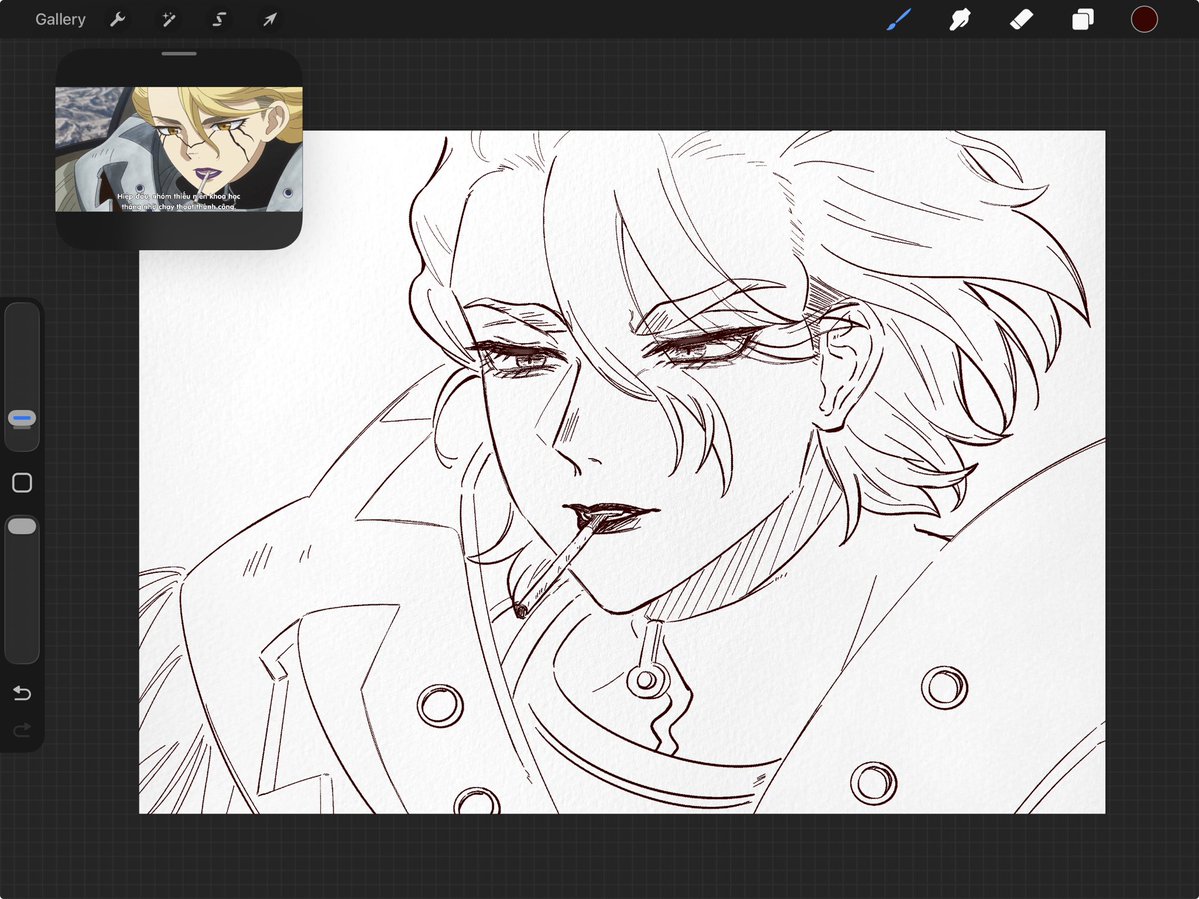Open the active color picker swatch
The image size is (1199, 899).
click(x=1144, y=19)
